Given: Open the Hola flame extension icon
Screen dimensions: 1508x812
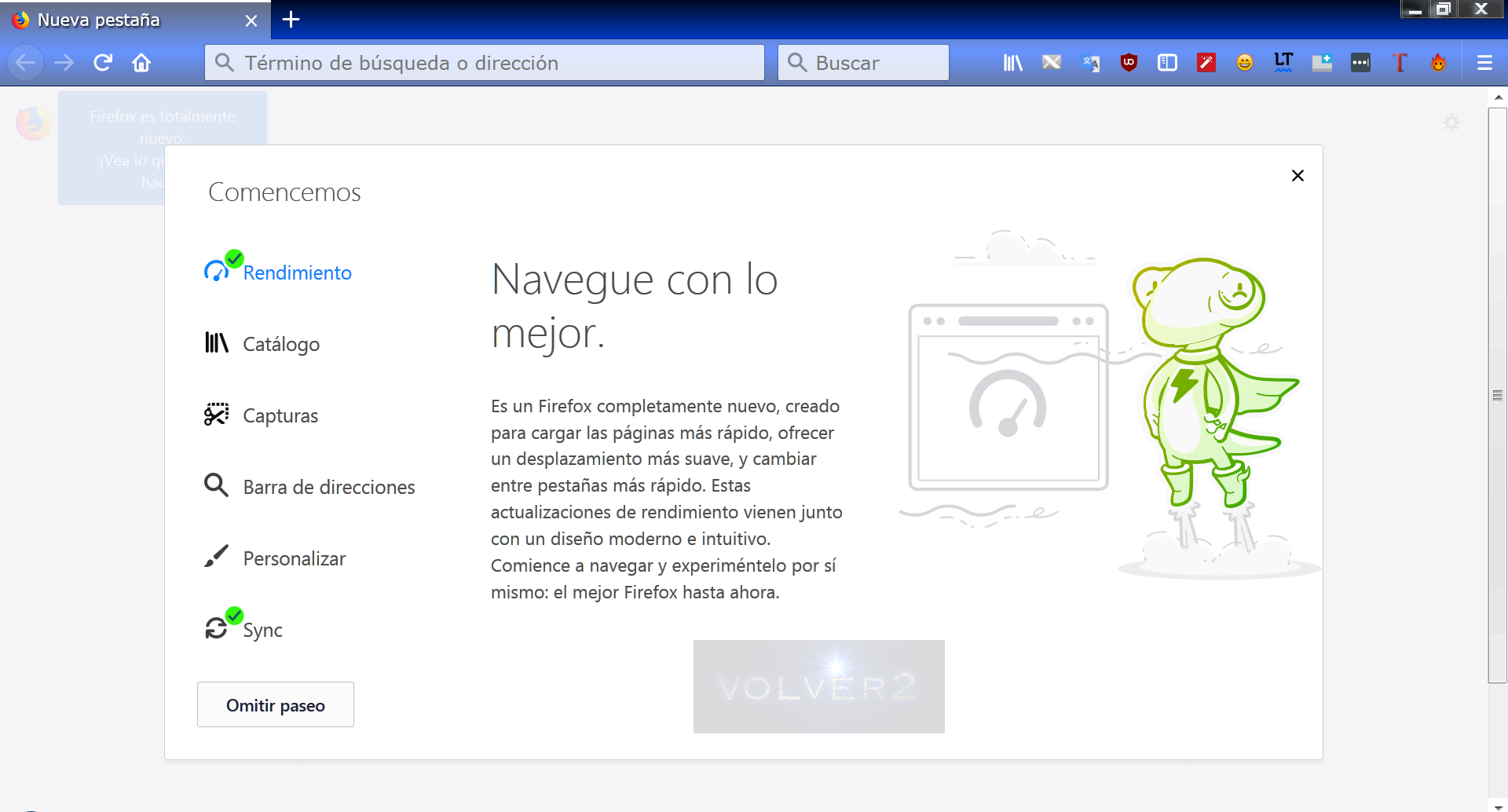Looking at the screenshot, I should point(1438,63).
